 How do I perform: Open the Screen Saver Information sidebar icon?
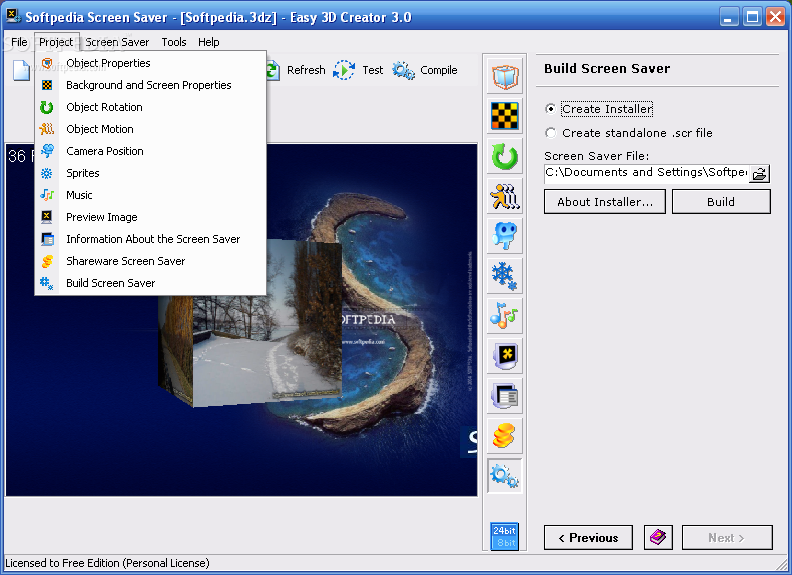(505, 396)
